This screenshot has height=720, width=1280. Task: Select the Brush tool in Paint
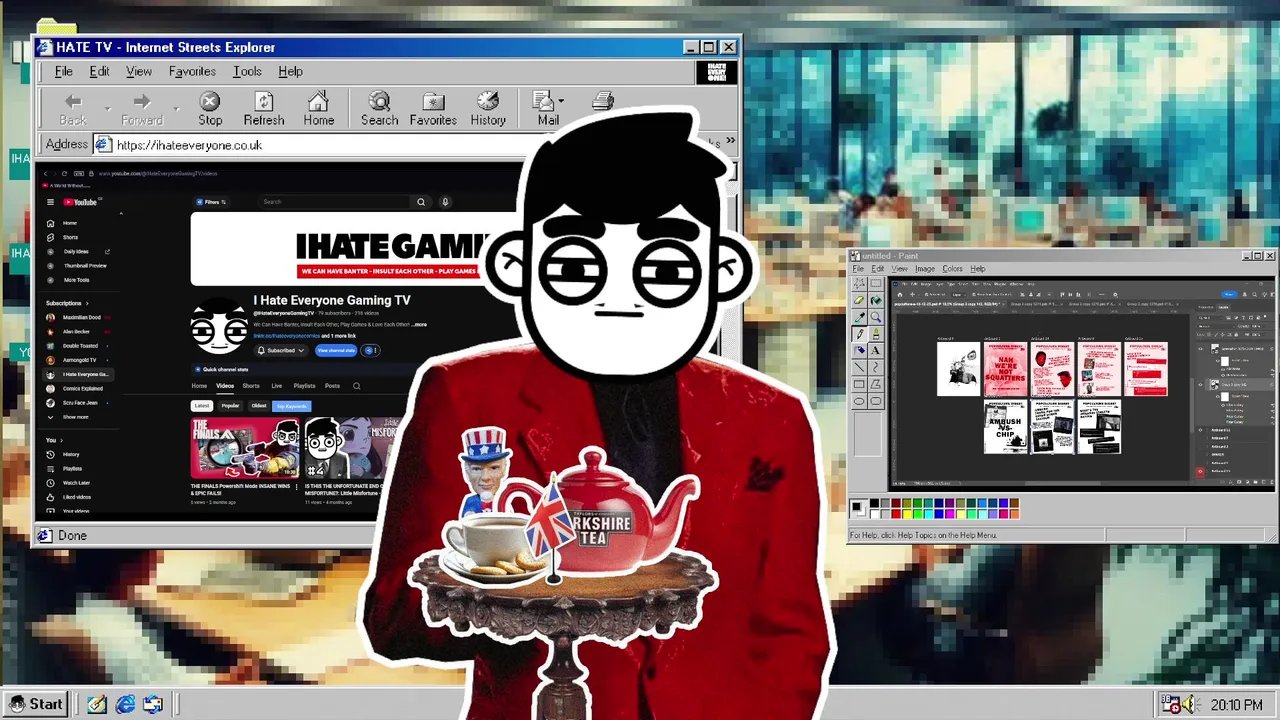876,334
